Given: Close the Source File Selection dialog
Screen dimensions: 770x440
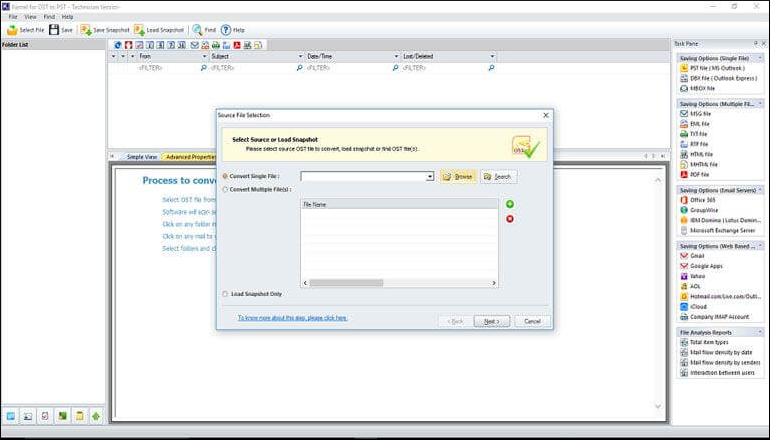Looking at the screenshot, I should pos(546,115).
